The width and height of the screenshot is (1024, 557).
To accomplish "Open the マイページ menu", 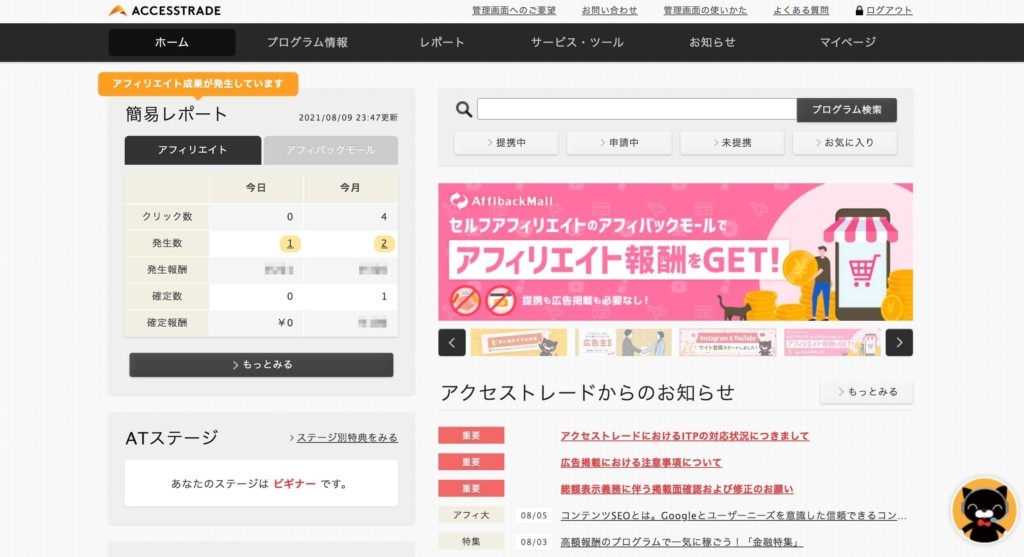I will point(847,42).
